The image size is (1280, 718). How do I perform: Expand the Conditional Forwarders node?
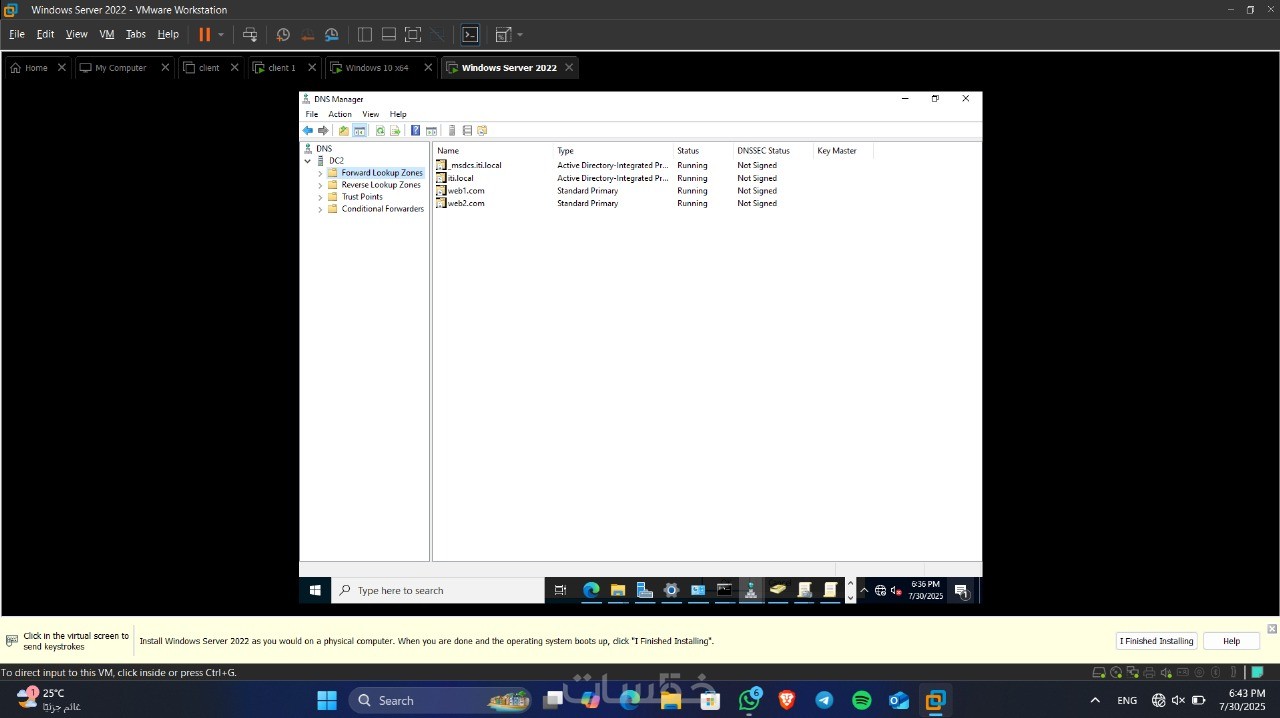click(x=320, y=209)
